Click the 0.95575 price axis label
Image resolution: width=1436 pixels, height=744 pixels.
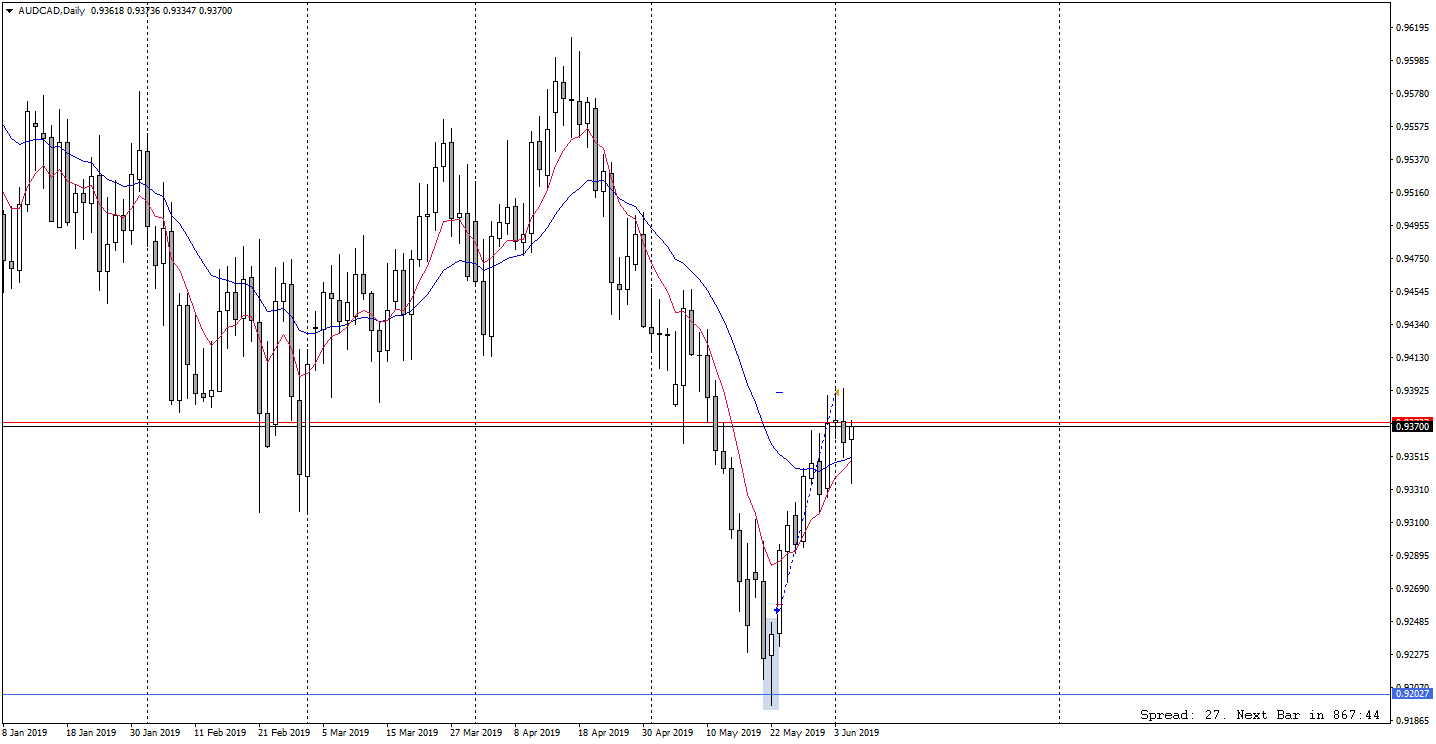click(1412, 126)
